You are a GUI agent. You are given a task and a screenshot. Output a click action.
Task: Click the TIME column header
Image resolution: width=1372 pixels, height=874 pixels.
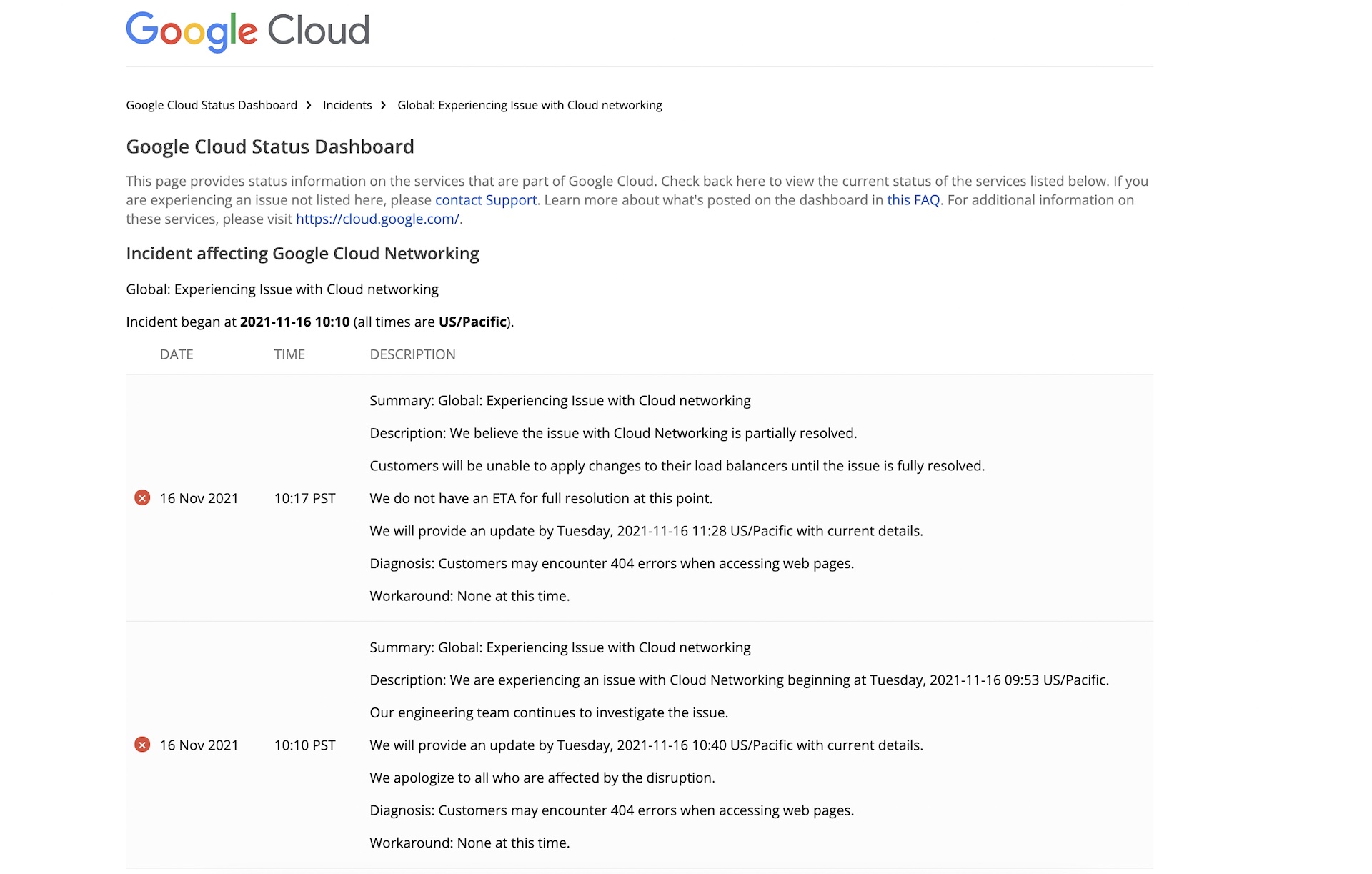click(289, 354)
